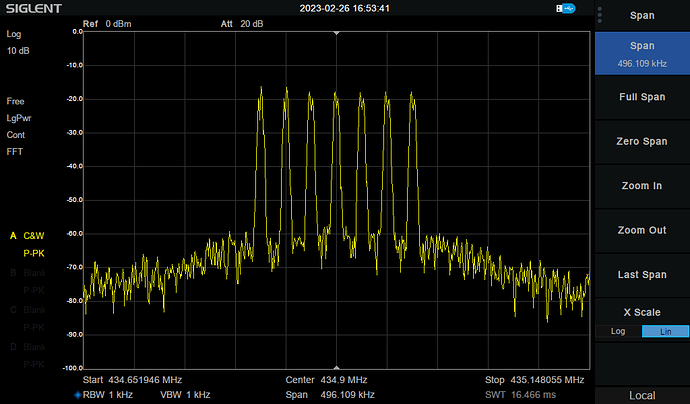The width and height of the screenshot is (690, 404).
Task: Click the SIGLENT logo
Action: point(33,8)
